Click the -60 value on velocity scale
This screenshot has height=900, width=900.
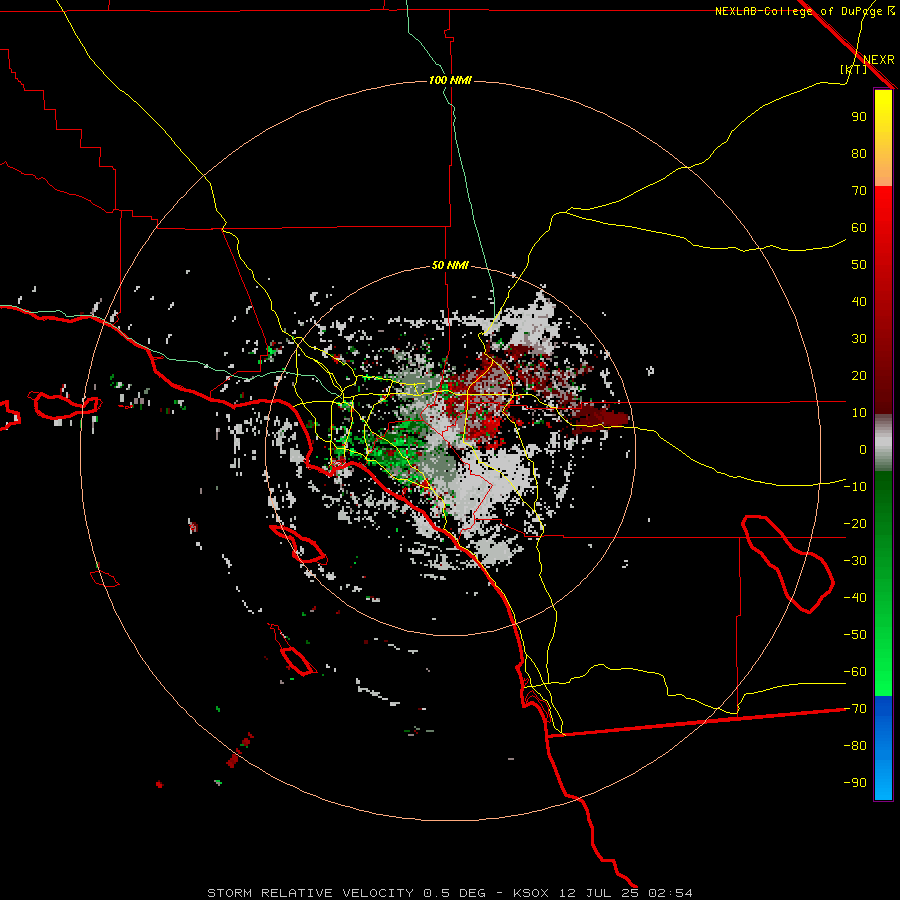click(x=855, y=672)
